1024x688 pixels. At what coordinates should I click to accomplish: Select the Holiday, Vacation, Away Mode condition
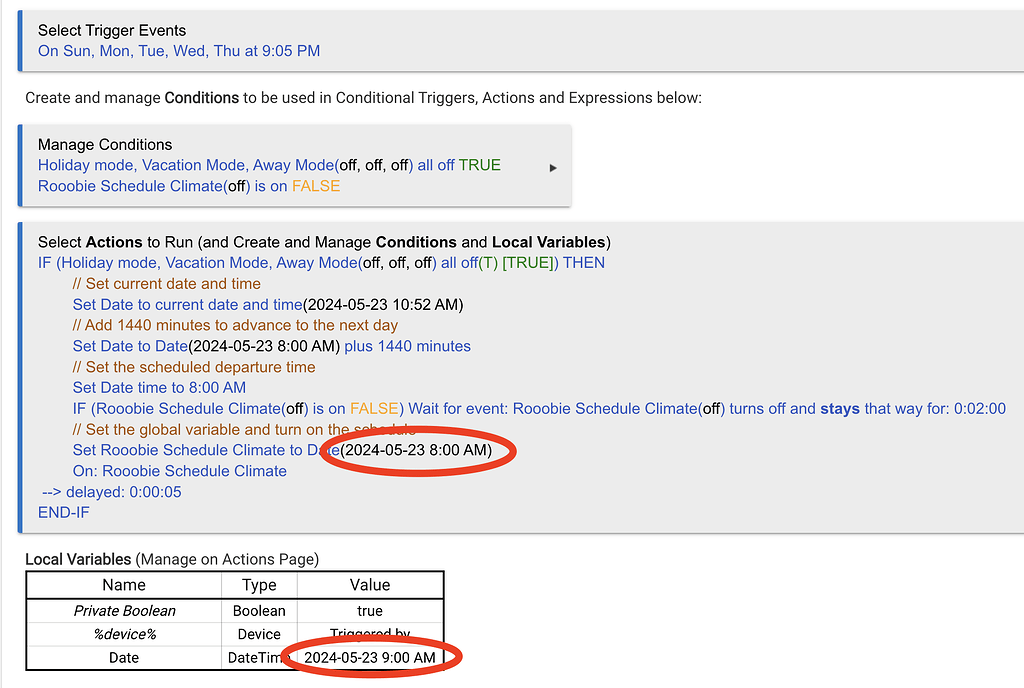(269, 165)
